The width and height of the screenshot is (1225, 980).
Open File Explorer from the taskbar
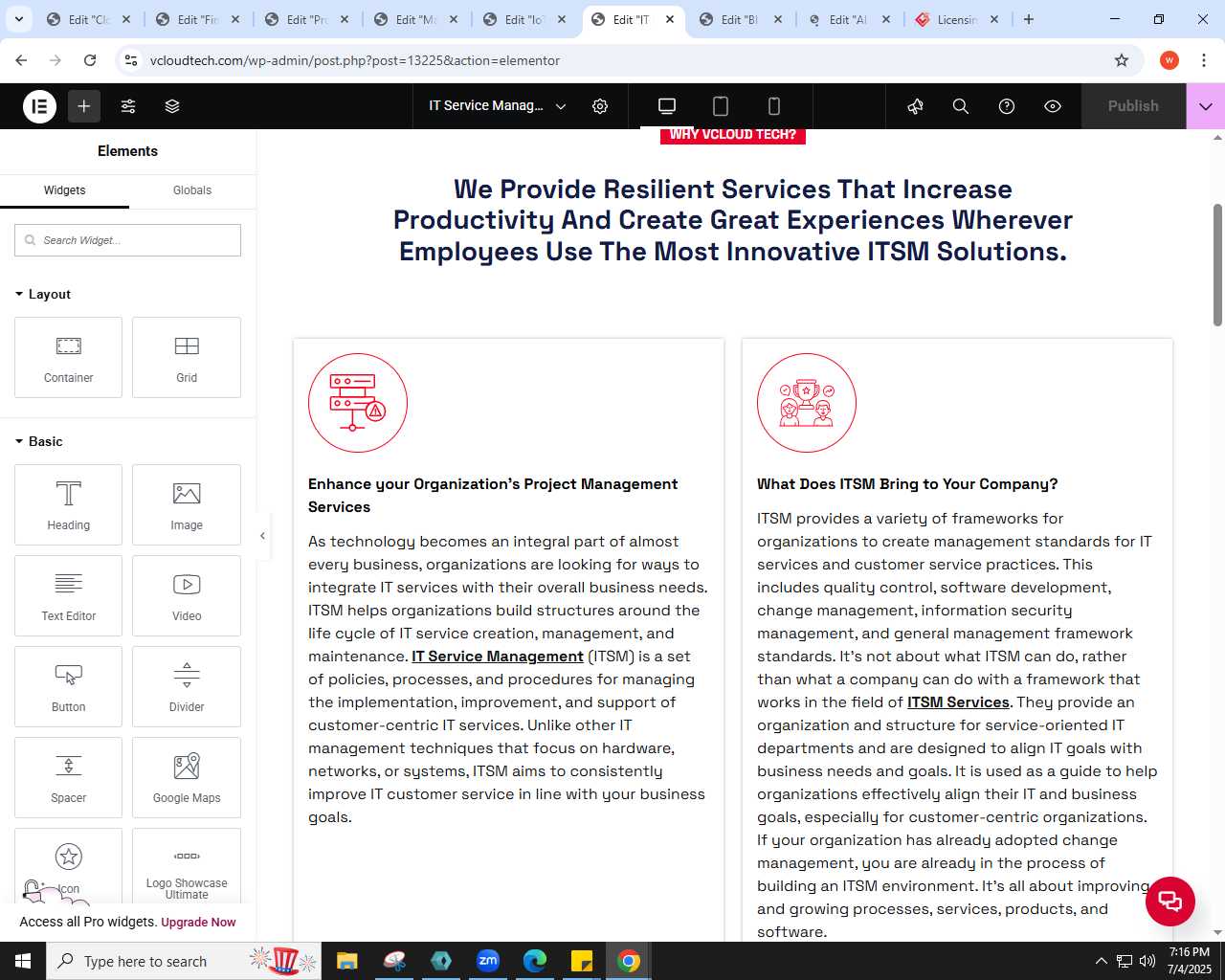coord(347,961)
